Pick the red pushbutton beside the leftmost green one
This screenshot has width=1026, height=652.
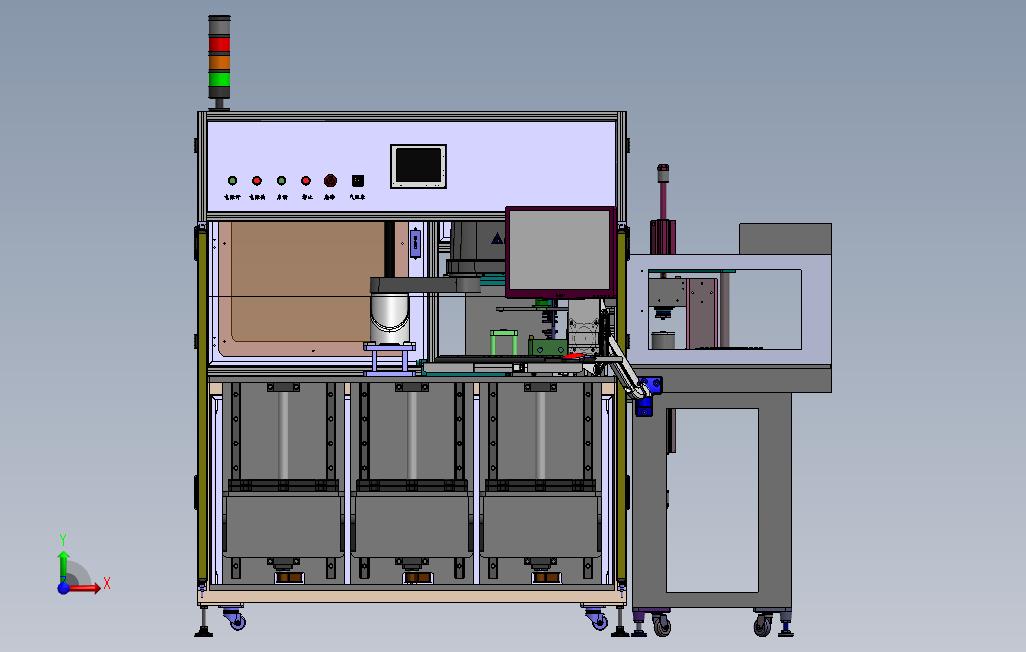click(256, 181)
